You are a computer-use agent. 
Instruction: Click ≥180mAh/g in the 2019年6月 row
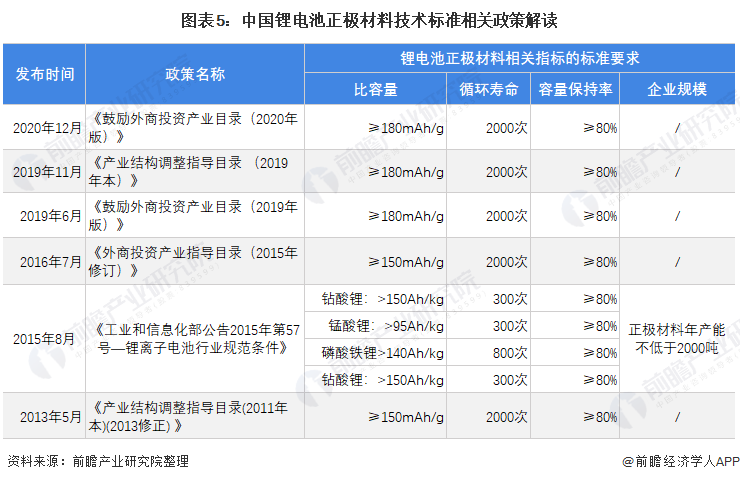(x=406, y=216)
